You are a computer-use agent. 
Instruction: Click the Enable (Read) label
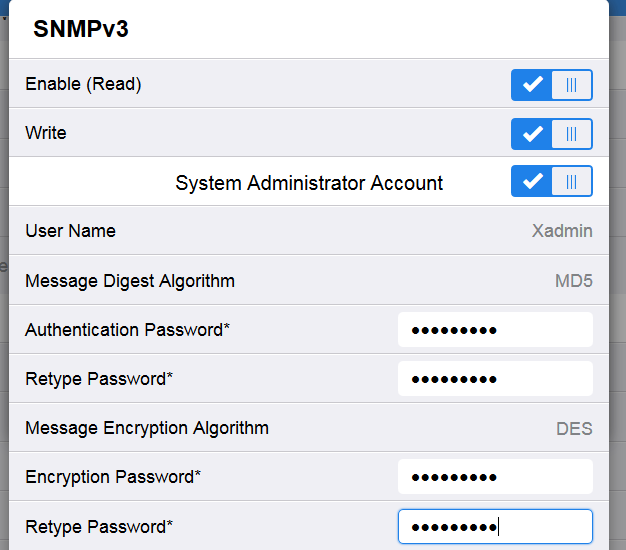(x=83, y=84)
